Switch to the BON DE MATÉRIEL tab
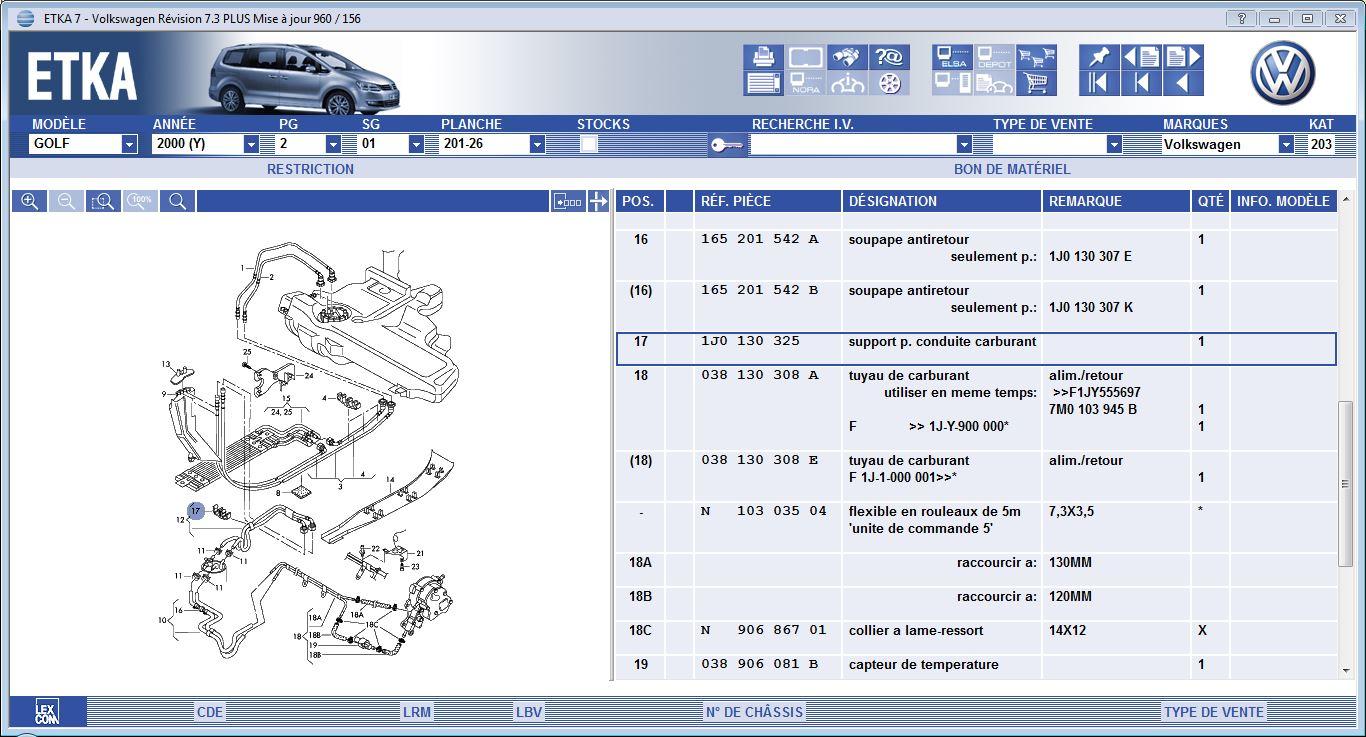The image size is (1366, 737). (x=1011, y=169)
